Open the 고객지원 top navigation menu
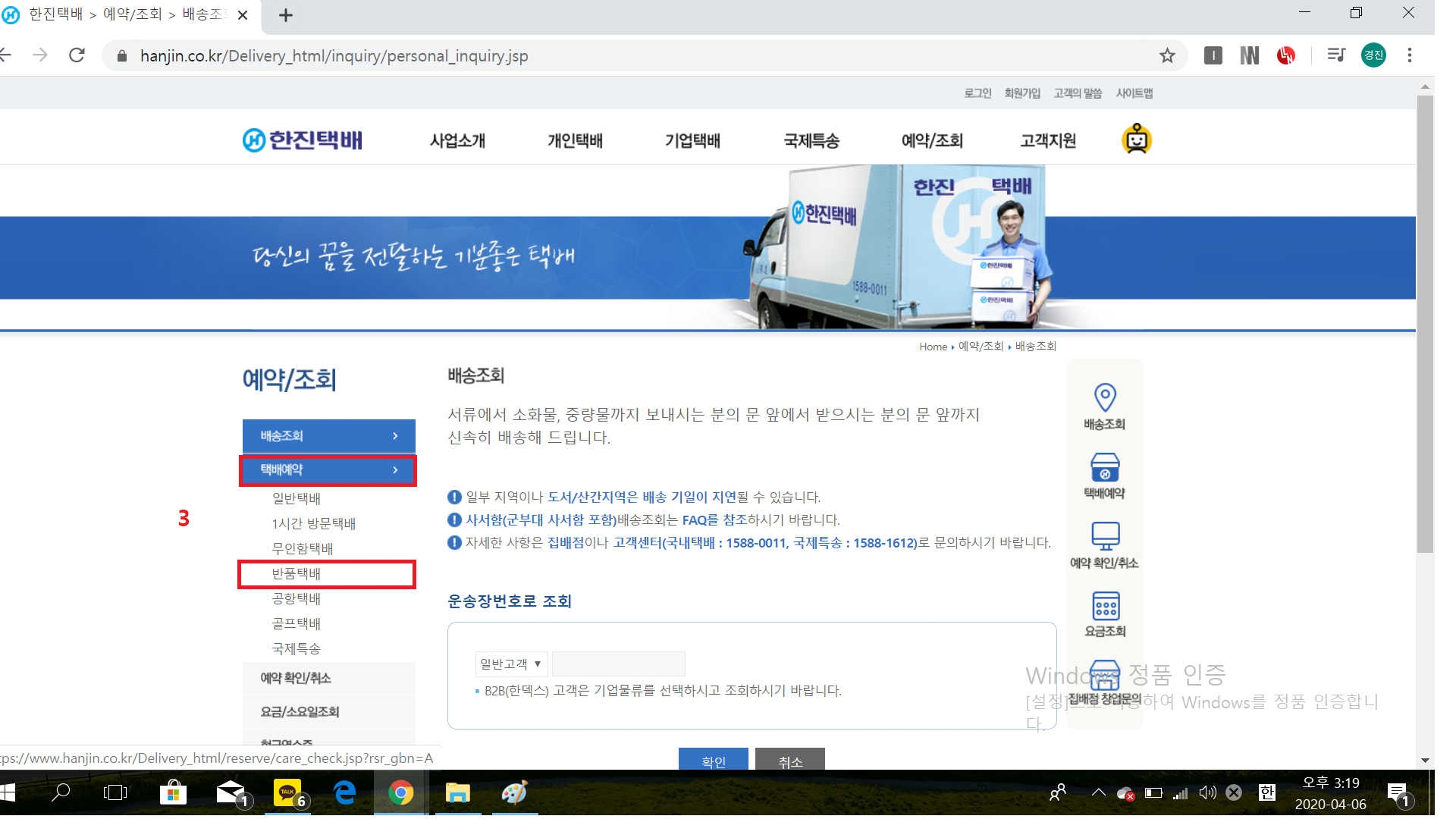The height and width of the screenshot is (819, 1456). (x=1048, y=140)
